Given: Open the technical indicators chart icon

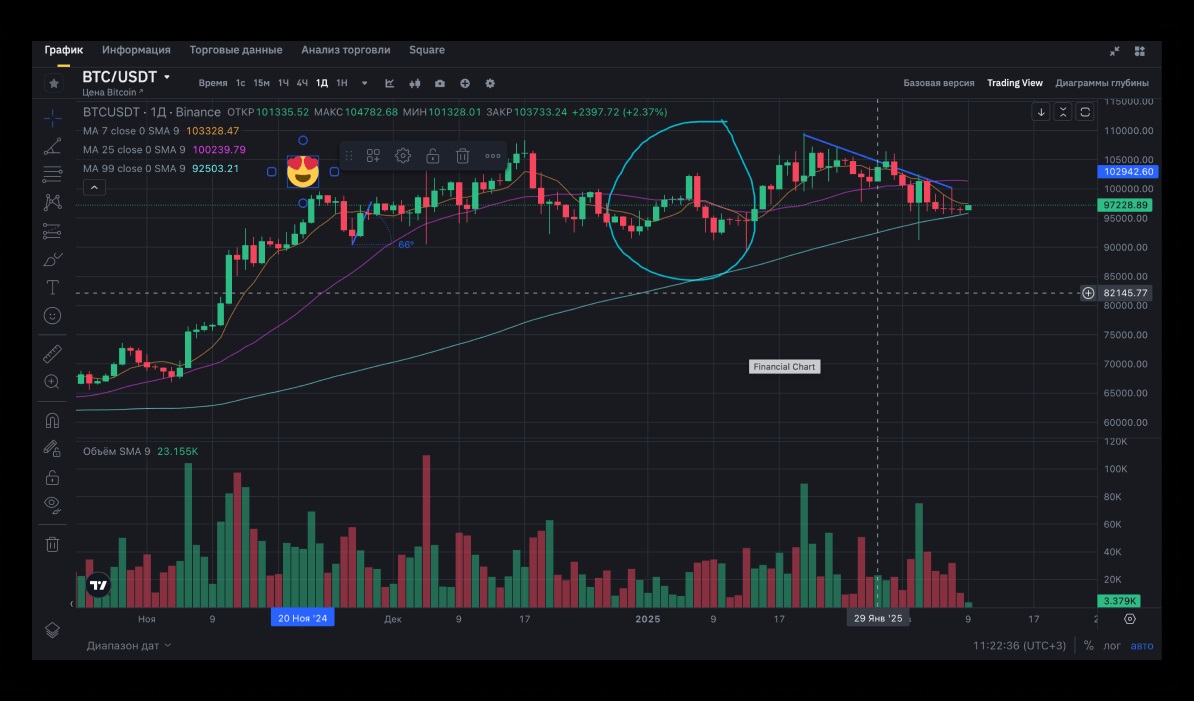Looking at the screenshot, I should [390, 84].
